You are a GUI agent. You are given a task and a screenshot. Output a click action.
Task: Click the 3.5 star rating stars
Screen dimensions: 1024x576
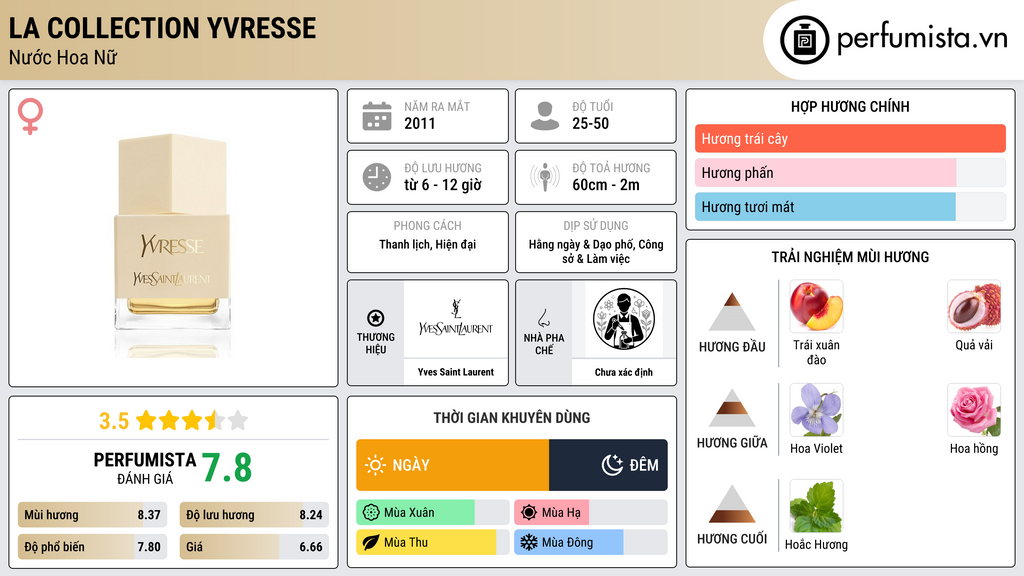coord(192,421)
